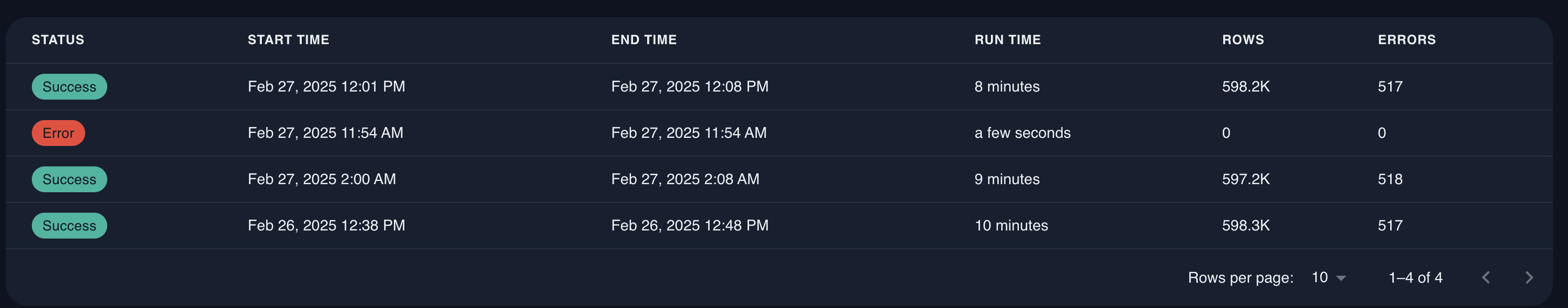Click the Success badge for 12:01 PM run
This screenshot has width=1568, height=308.
pos(70,87)
